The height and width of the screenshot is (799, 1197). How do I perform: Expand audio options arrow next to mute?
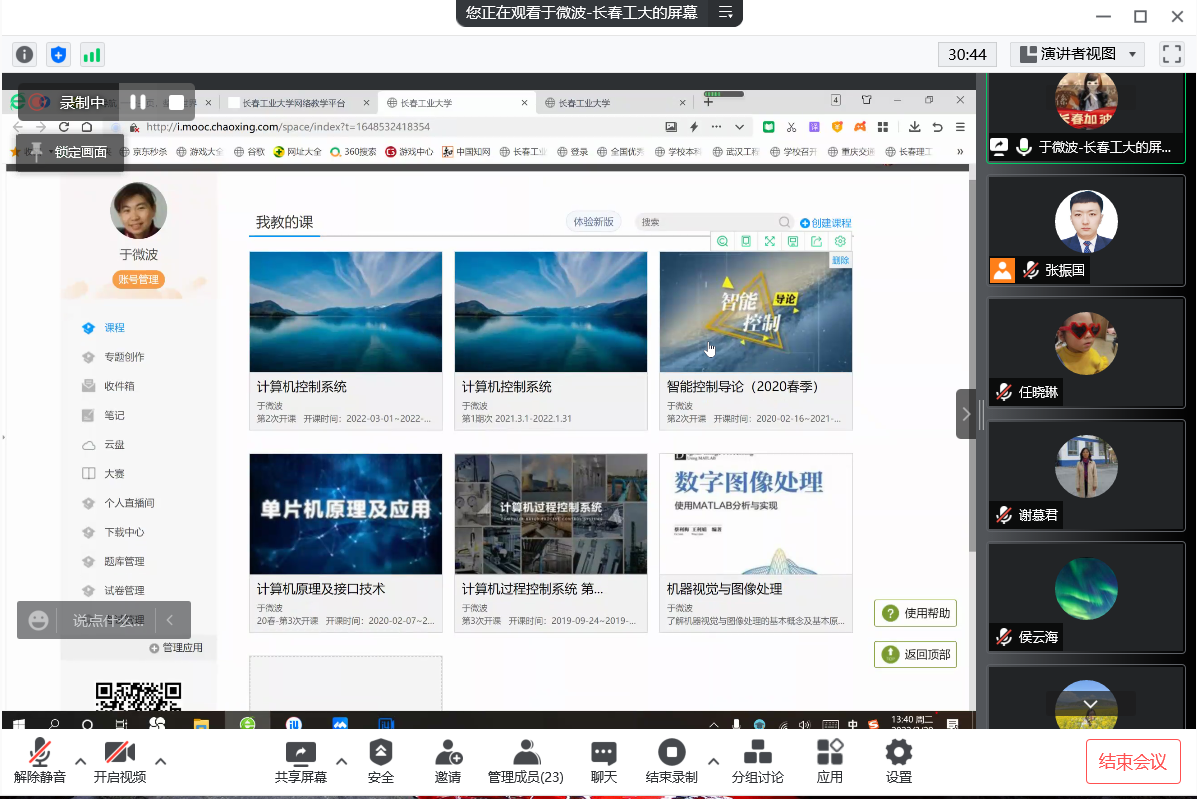coord(80,761)
